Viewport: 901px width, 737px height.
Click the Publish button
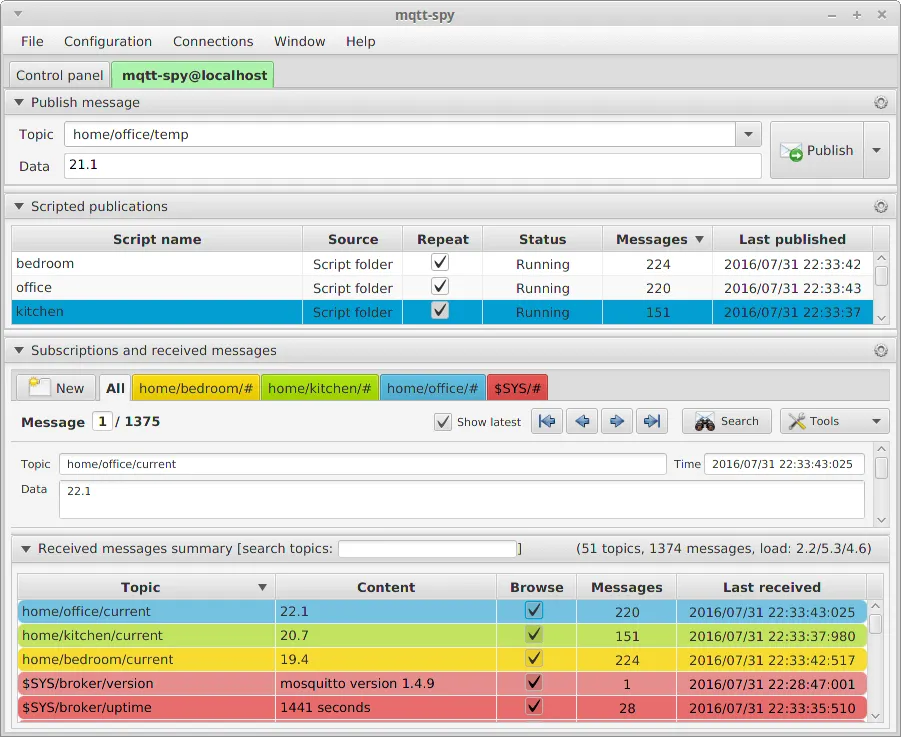coord(817,151)
